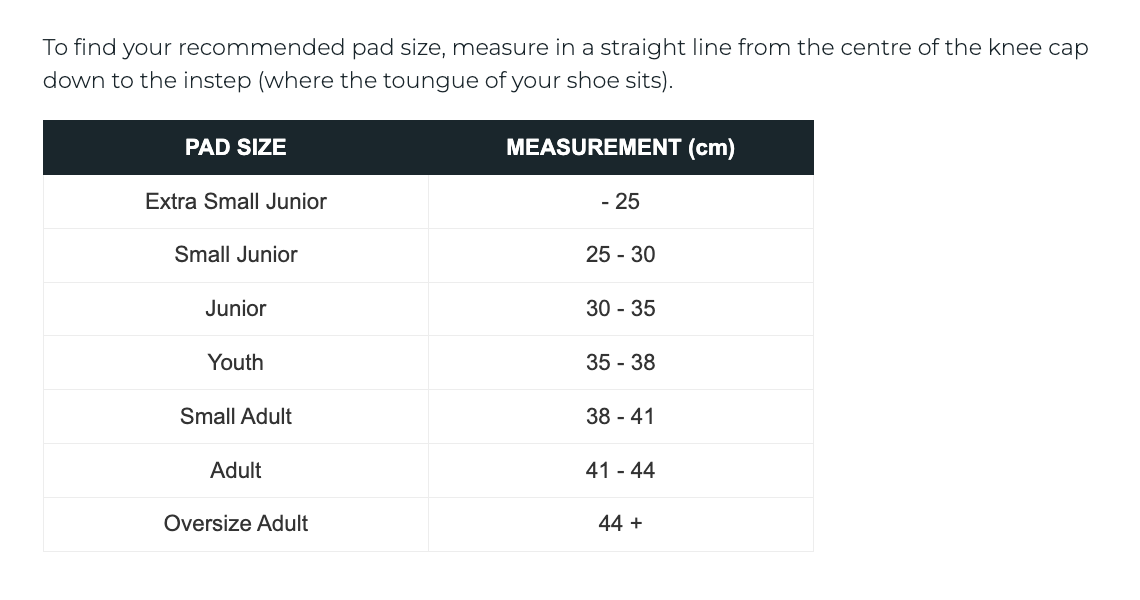Click the Small Junior pad size
This screenshot has width=1140, height=600.
pos(236,255)
